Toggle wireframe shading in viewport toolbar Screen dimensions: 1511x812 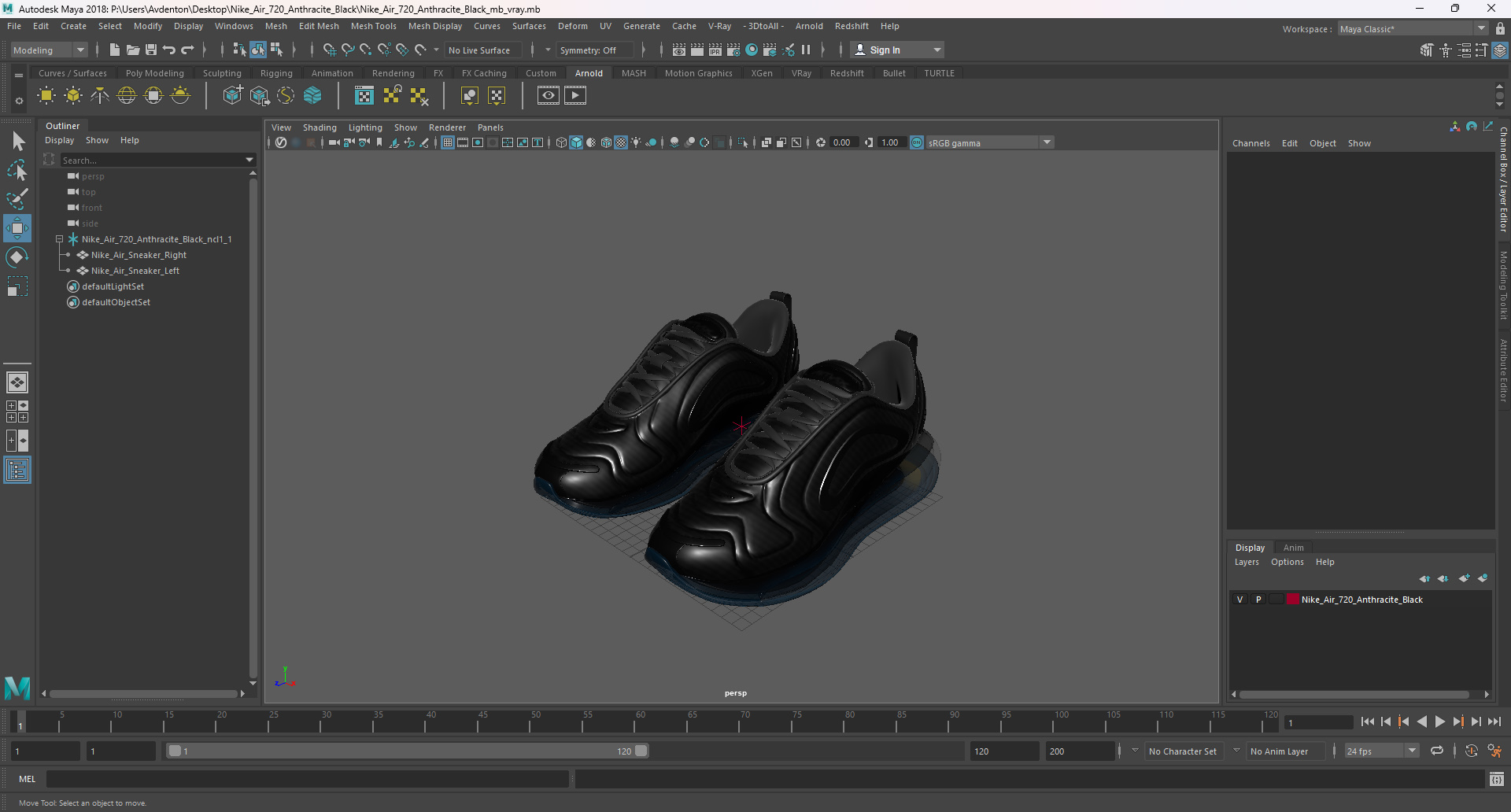coord(561,142)
